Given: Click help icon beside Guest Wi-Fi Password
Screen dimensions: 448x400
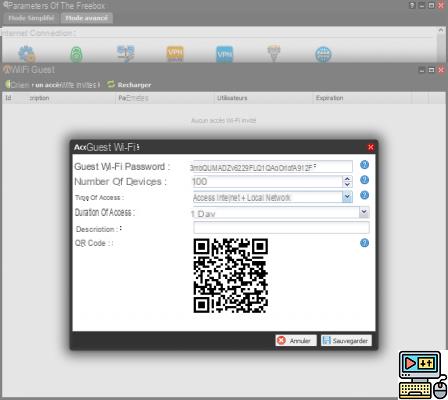Looking at the screenshot, I should tap(364, 165).
